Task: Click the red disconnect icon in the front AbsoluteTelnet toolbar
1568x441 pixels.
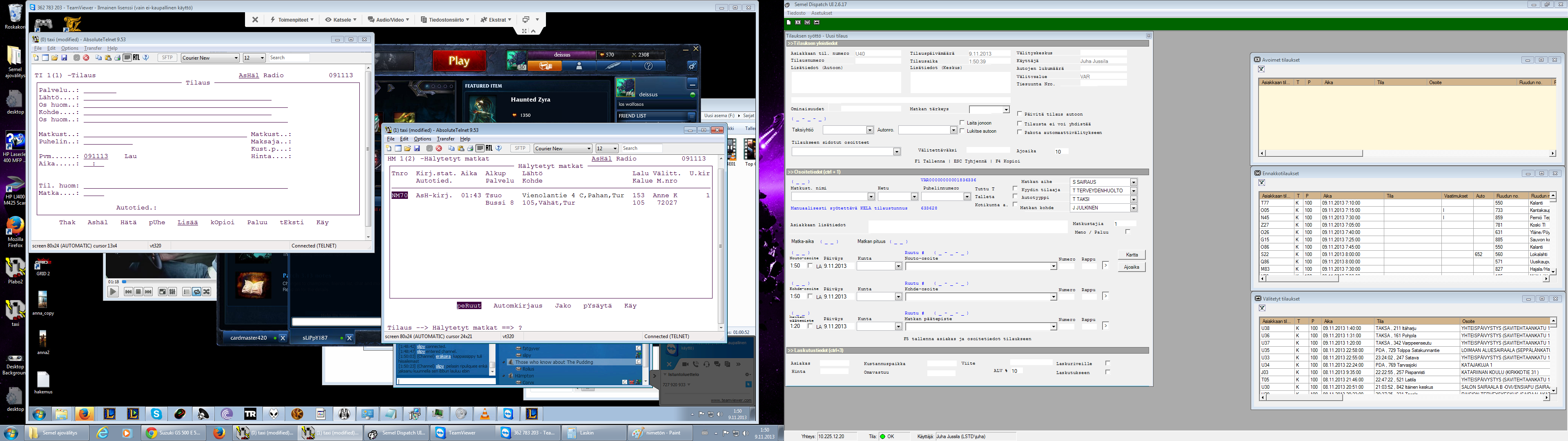Action: coord(439,148)
